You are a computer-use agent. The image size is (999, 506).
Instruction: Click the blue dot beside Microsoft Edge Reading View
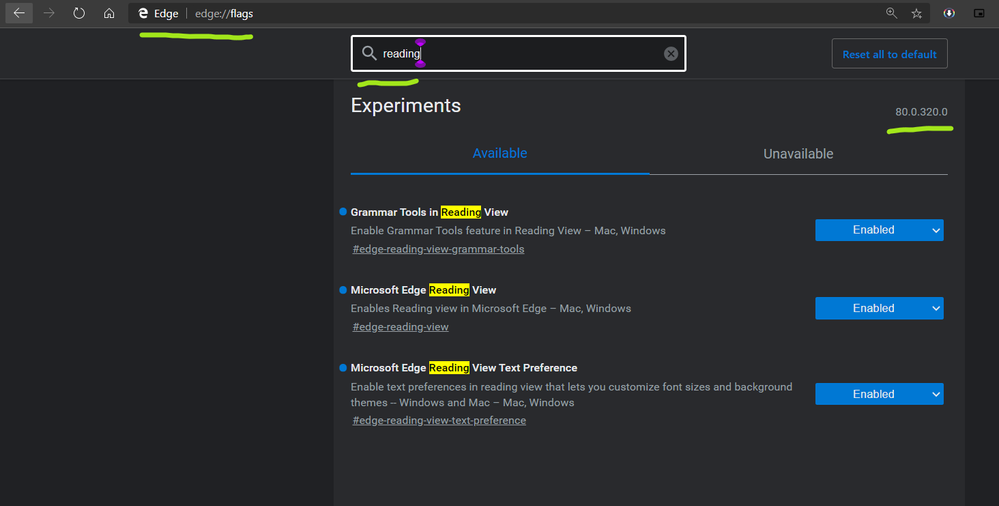[343, 290]
